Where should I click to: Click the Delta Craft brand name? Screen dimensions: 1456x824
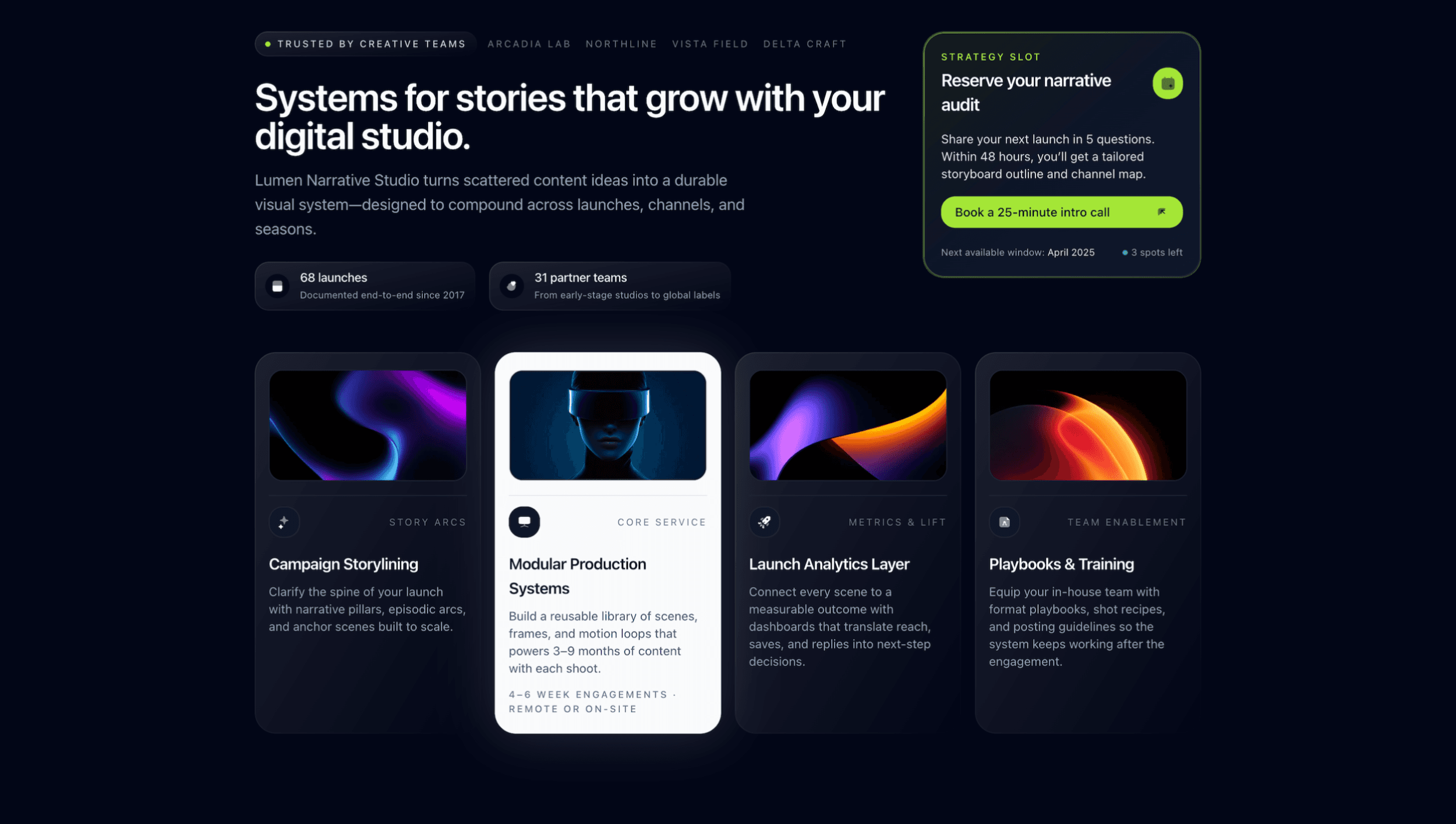pos(804,44)
